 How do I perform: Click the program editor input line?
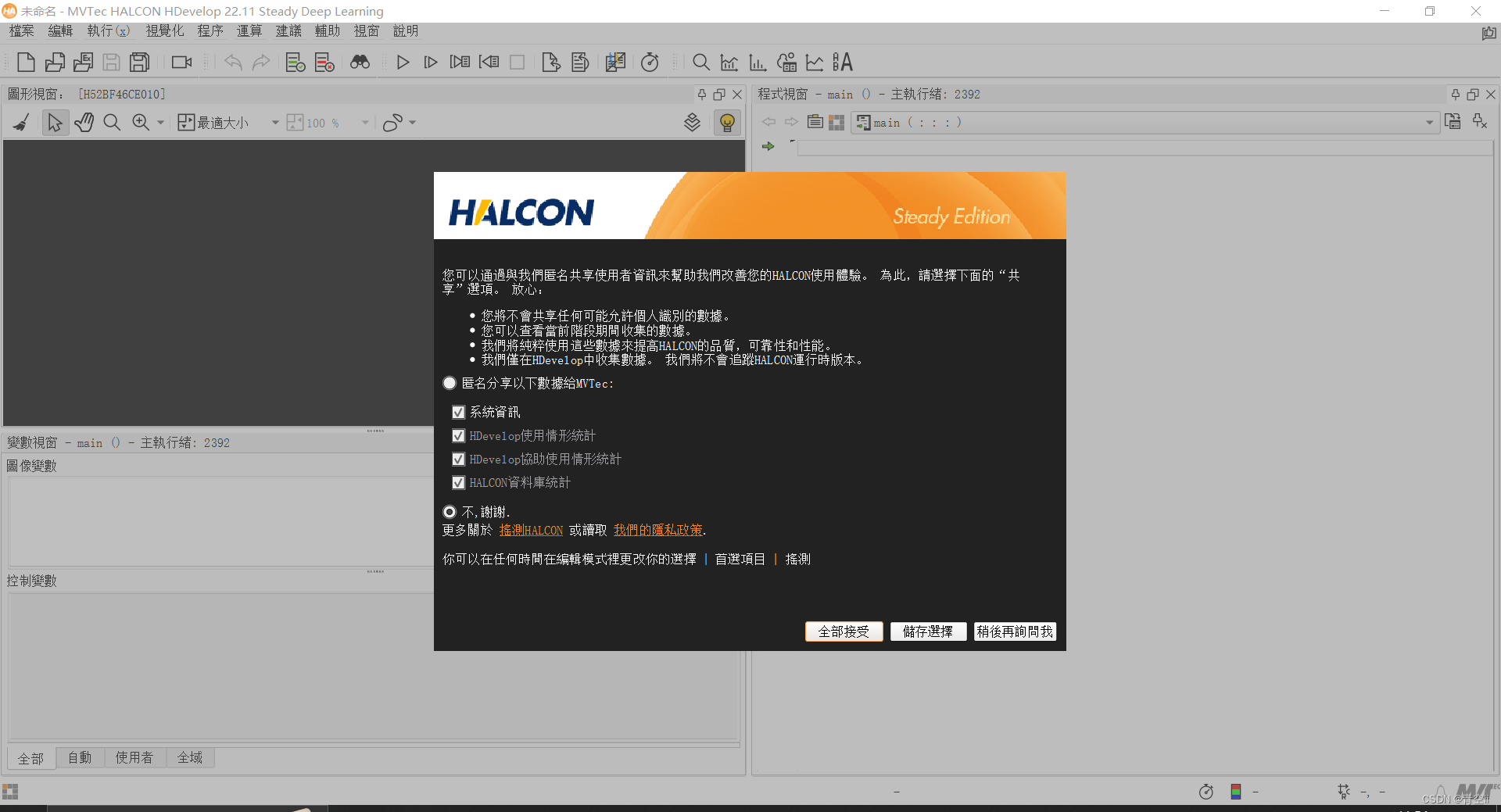pyautogui.click(x=1145, y=148)
